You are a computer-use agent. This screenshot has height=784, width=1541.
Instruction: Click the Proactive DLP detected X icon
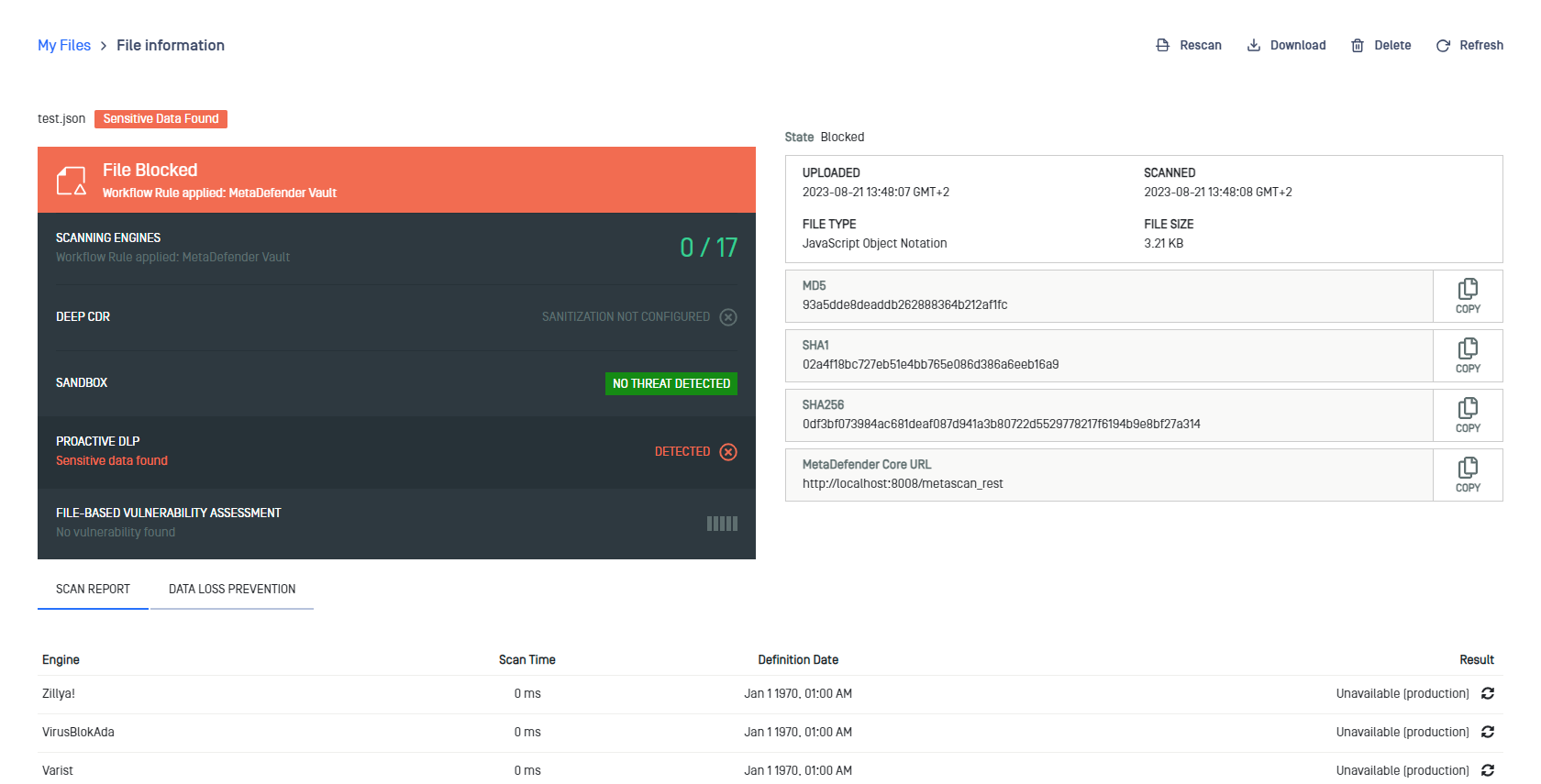point(728,452)
